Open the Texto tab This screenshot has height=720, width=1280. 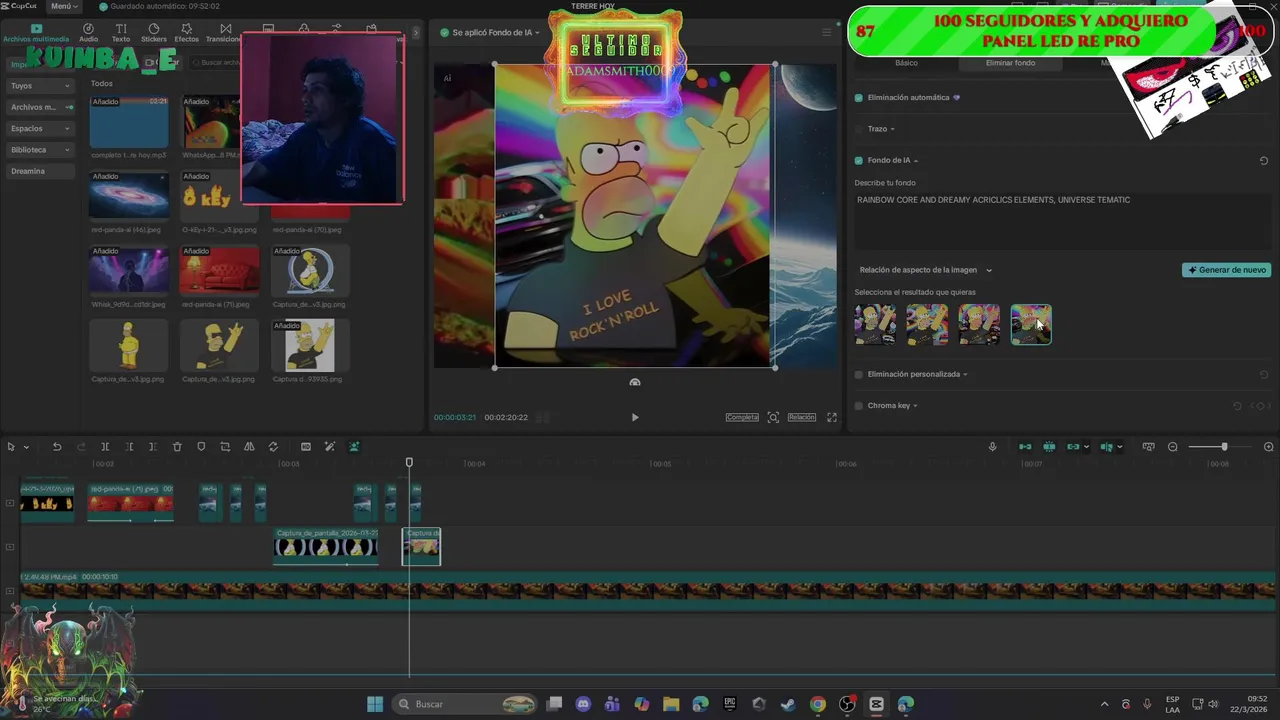pos(121,33)
